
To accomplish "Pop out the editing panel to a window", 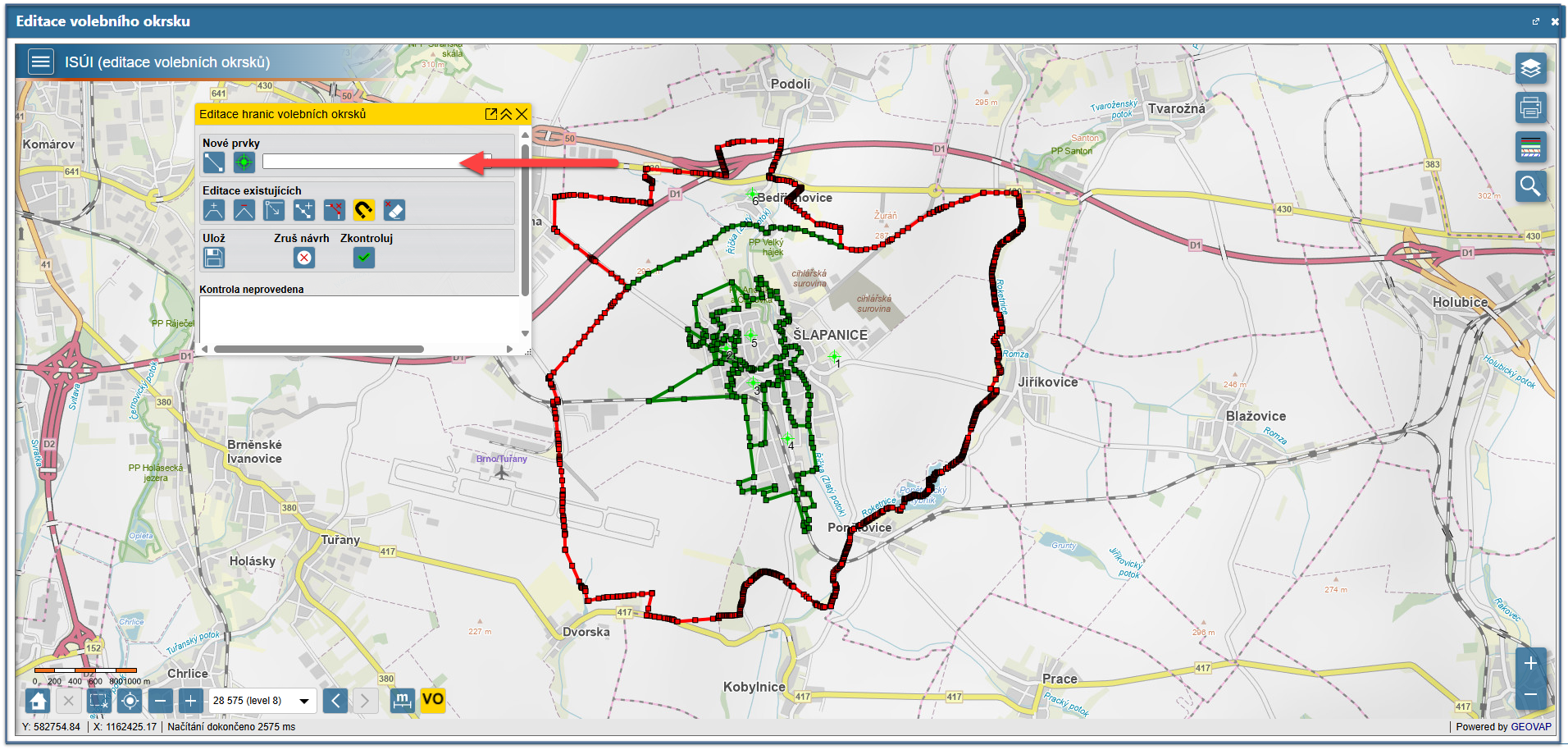I will tap(491, 114).
